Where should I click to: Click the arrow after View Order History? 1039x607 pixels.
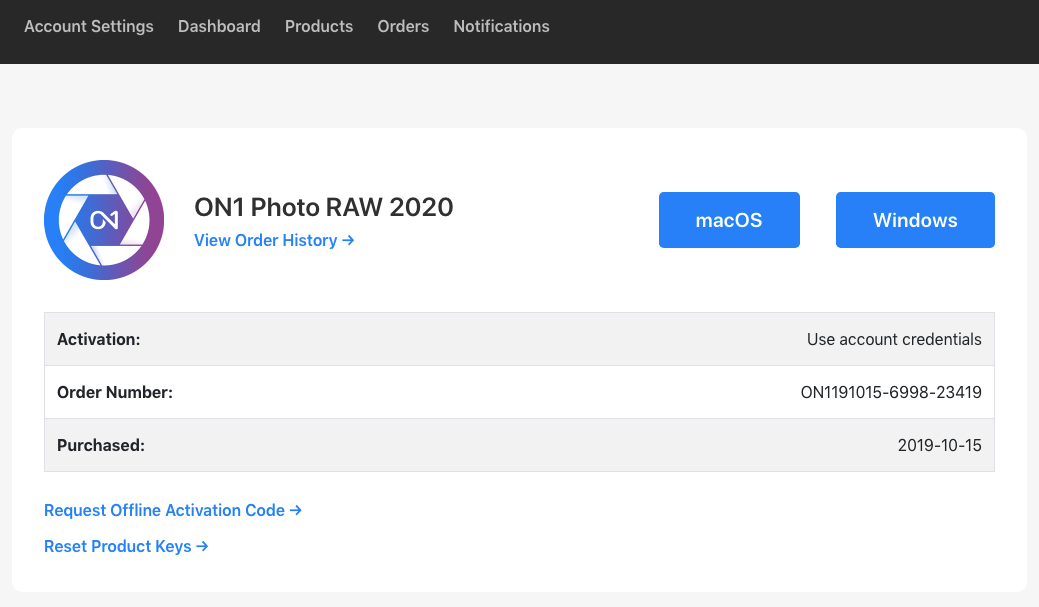348,240
